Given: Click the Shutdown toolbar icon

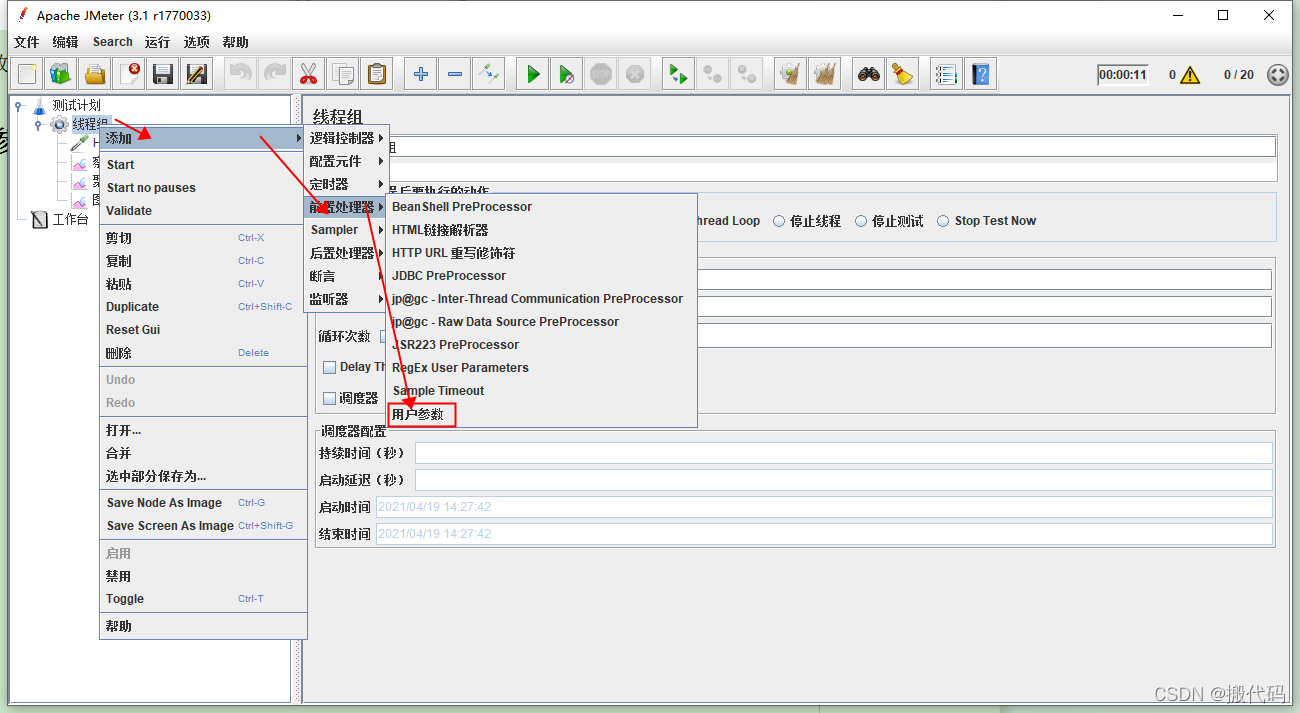Looking at the screenshot, I should coord(635,74).
